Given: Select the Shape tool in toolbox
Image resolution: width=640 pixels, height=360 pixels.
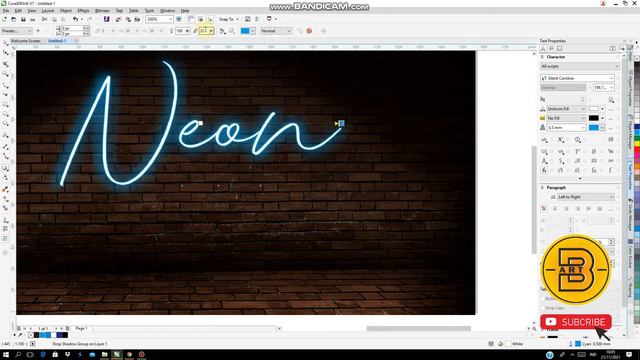Looking at the screenshot, I should point(5,53).
